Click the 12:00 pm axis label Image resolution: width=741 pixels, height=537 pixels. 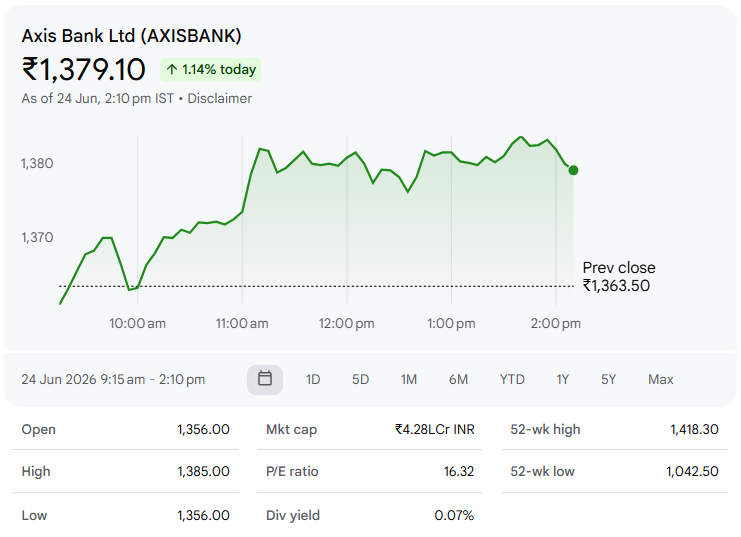(x=346, y=323)
